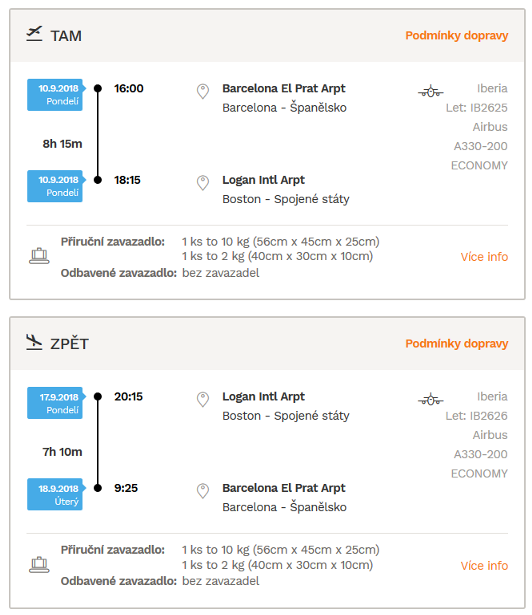This screenshot has height=615, width=532.
Task: Click location pin beside Barcelona El Prat arrival
Action: (203, 491)
